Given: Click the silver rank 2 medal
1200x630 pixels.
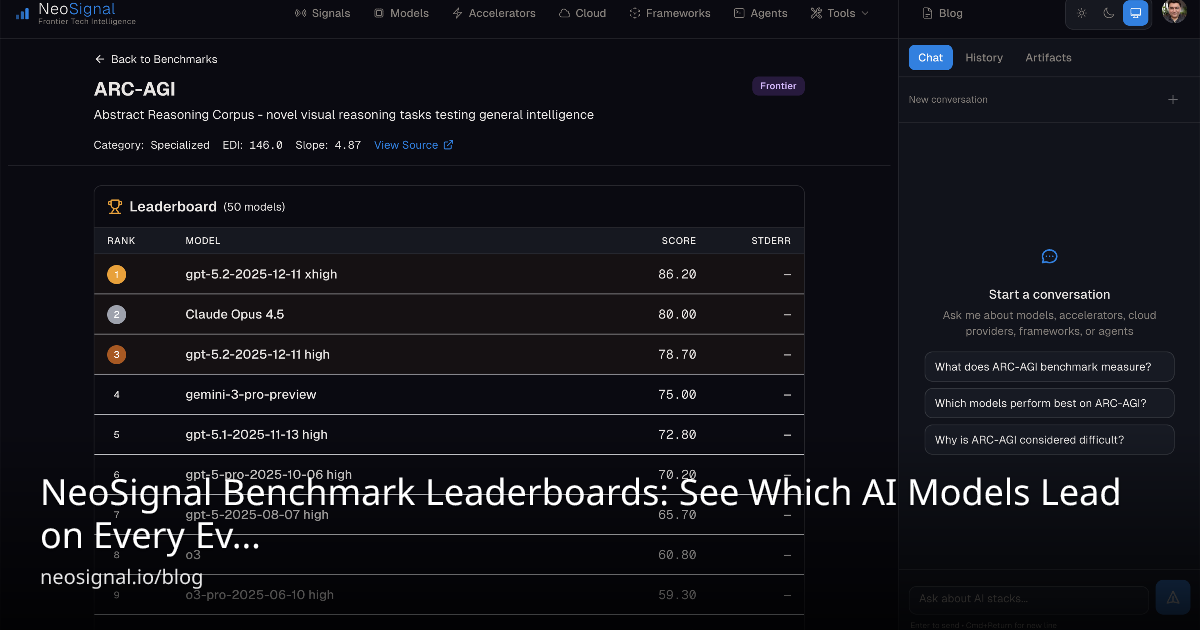Looking at the screenshot, I should [x=116, y=314].
